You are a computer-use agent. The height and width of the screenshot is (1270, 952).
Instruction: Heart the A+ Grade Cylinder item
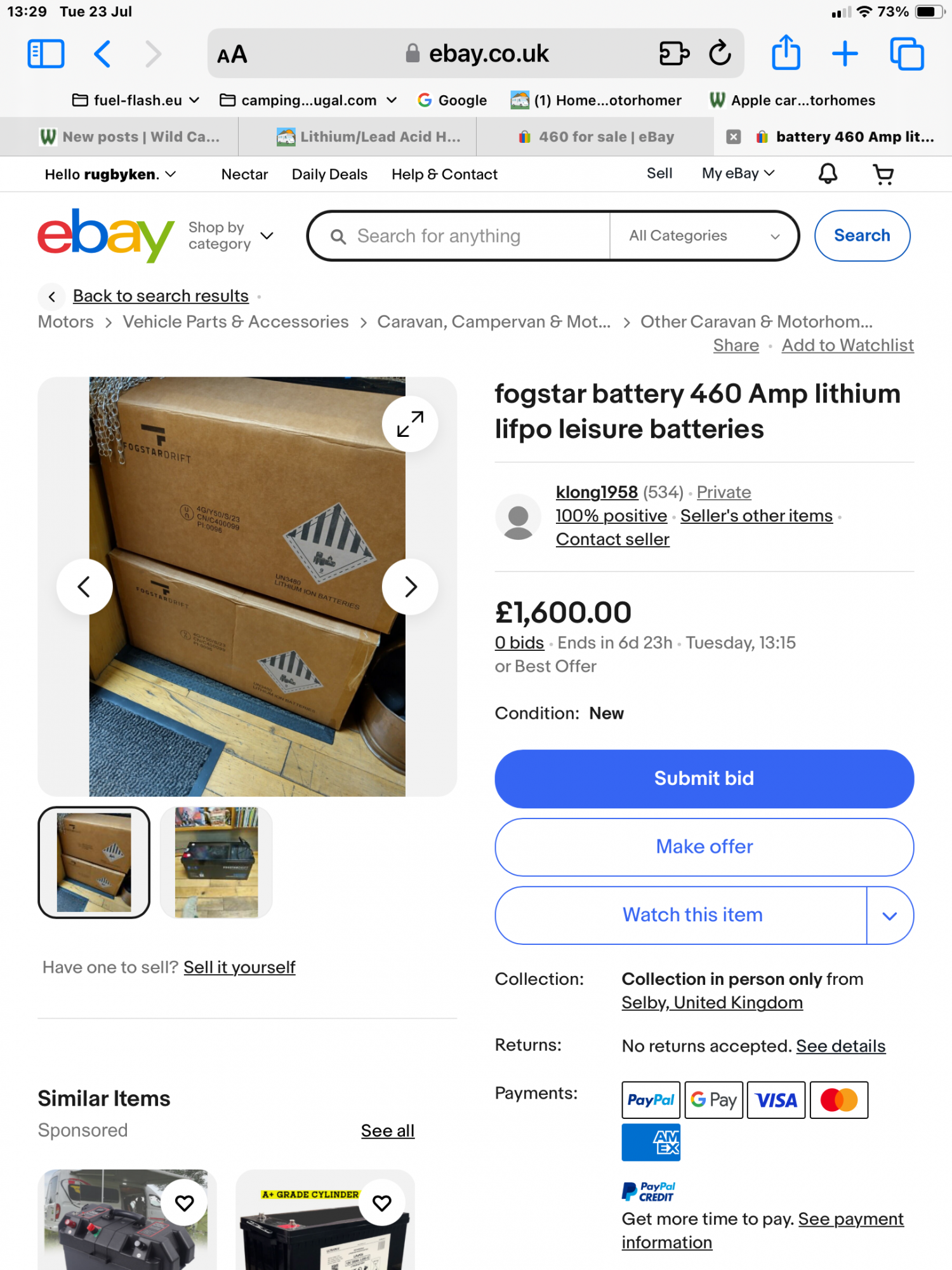click(x=382, y=1203)
